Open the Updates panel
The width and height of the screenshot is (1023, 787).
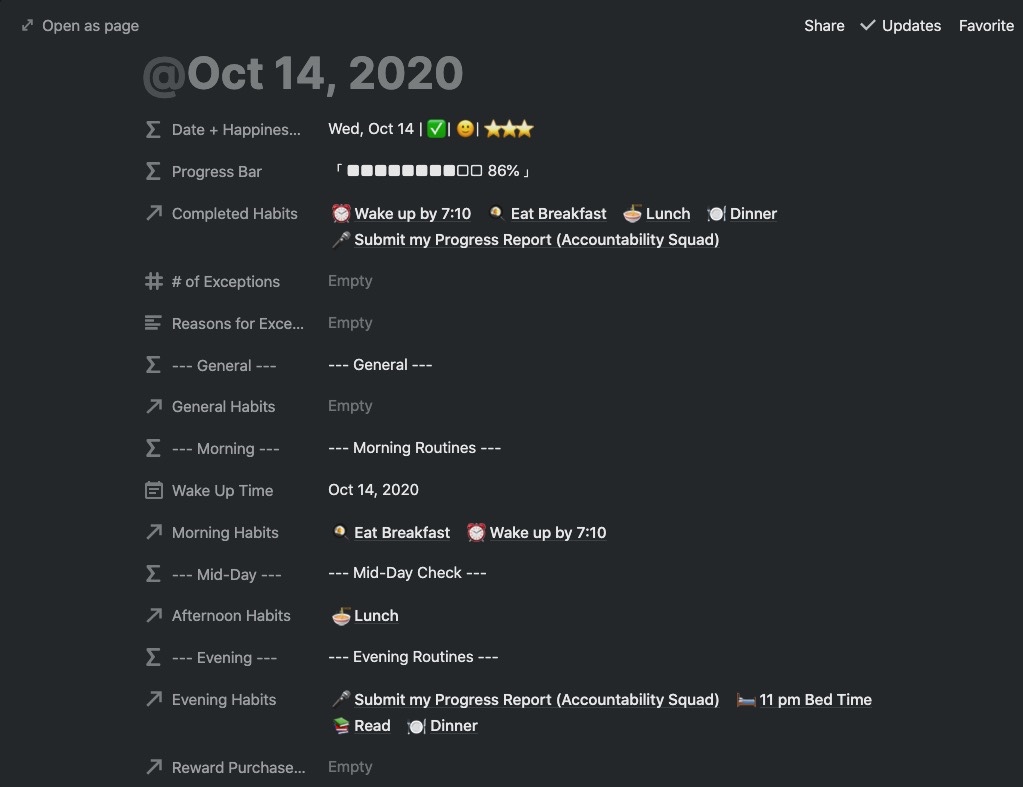coord(911,26)
